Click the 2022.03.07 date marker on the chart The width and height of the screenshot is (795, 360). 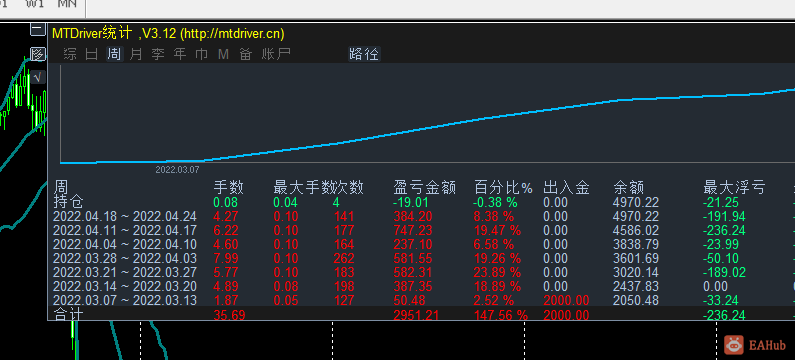pos(177,169)
